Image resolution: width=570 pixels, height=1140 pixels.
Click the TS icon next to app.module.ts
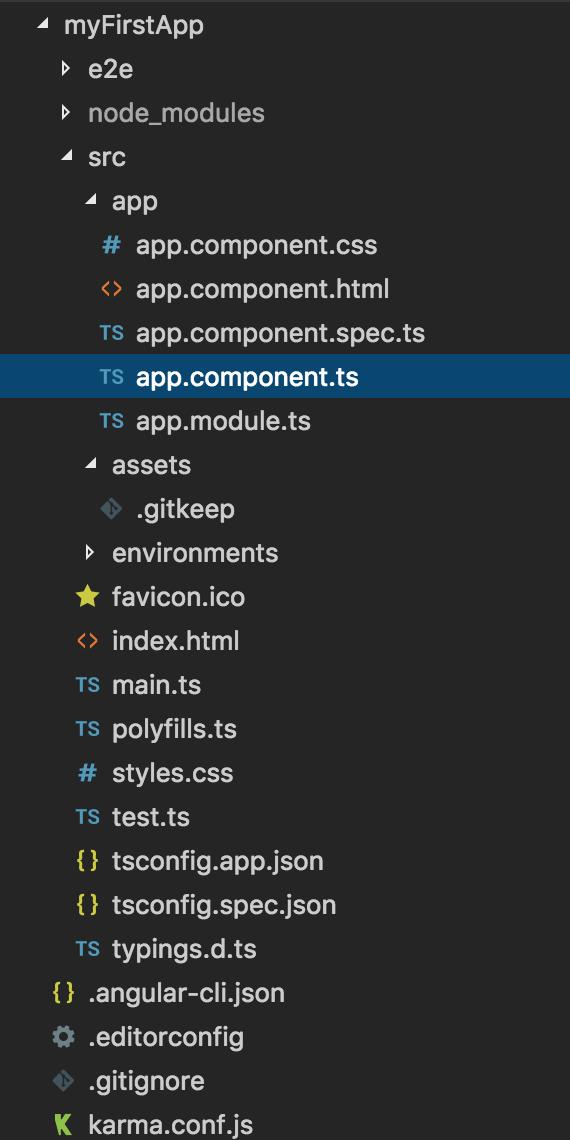111,421
